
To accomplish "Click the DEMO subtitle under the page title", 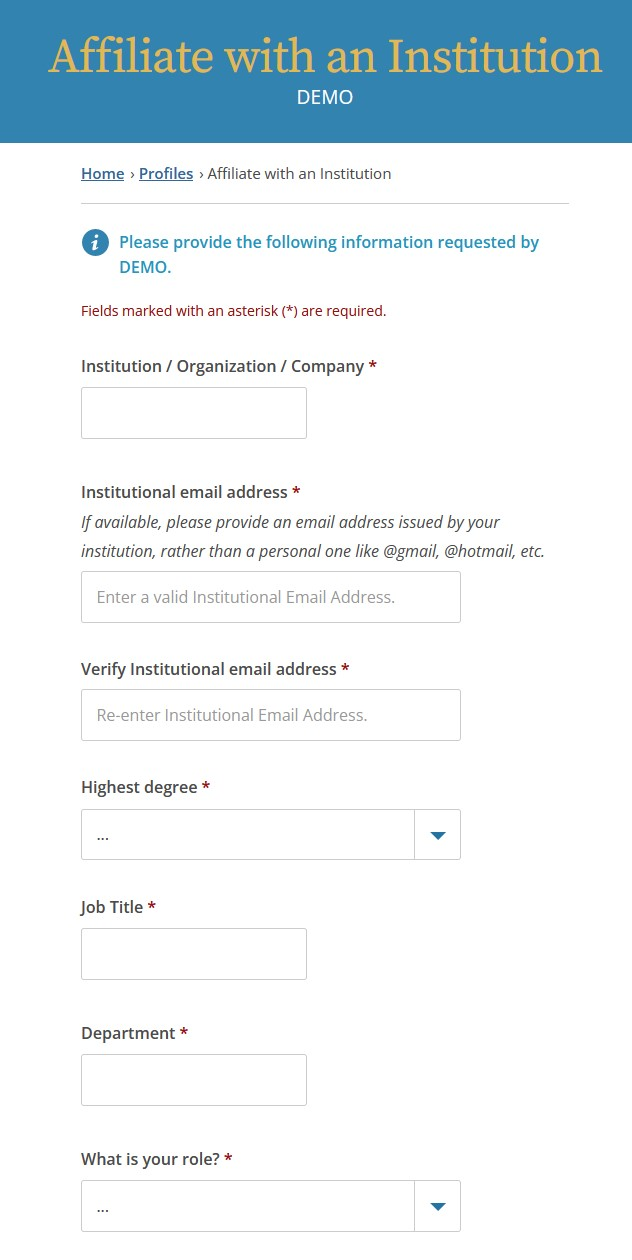I will tap(324, 97).
